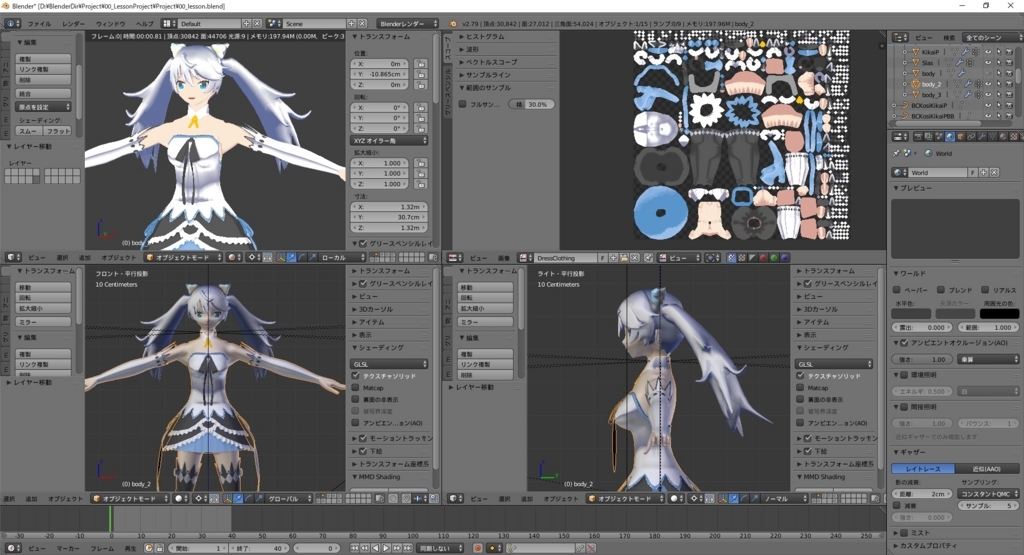Click the スムーズ shading button

29,131
